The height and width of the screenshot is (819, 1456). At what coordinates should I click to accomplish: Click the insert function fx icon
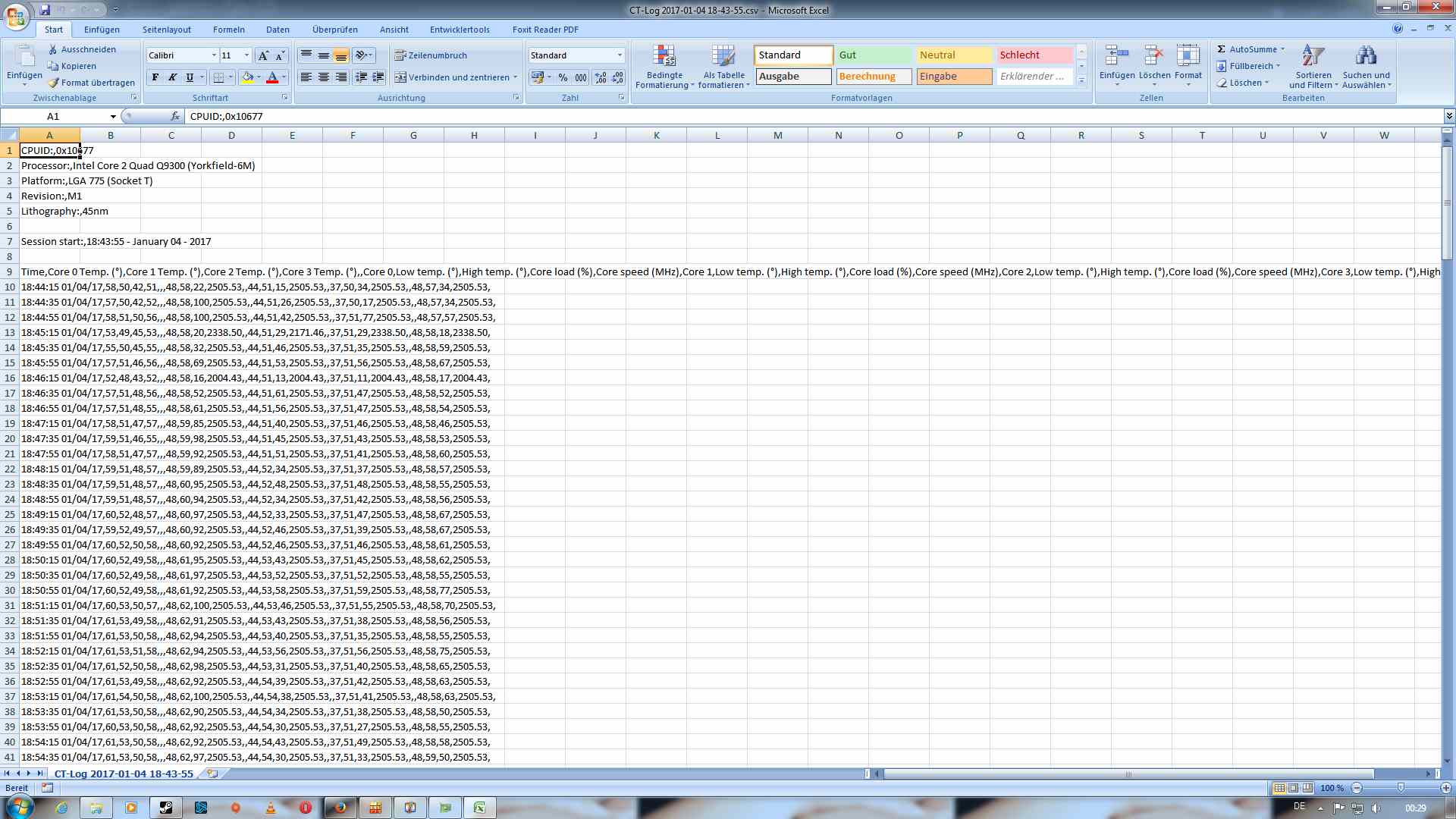175,116
